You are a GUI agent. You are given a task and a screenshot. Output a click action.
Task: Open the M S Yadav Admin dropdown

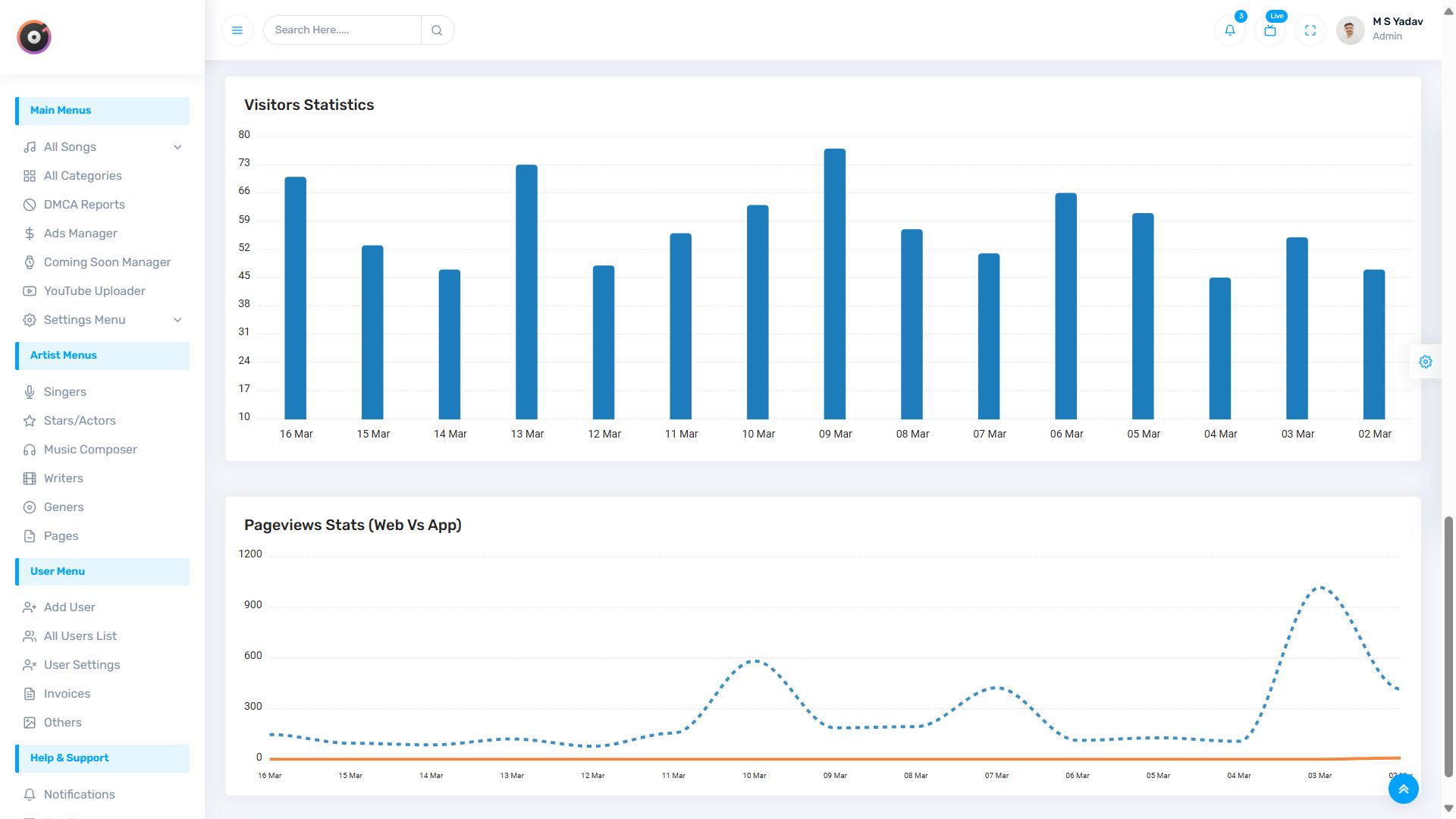(1397, 29)
